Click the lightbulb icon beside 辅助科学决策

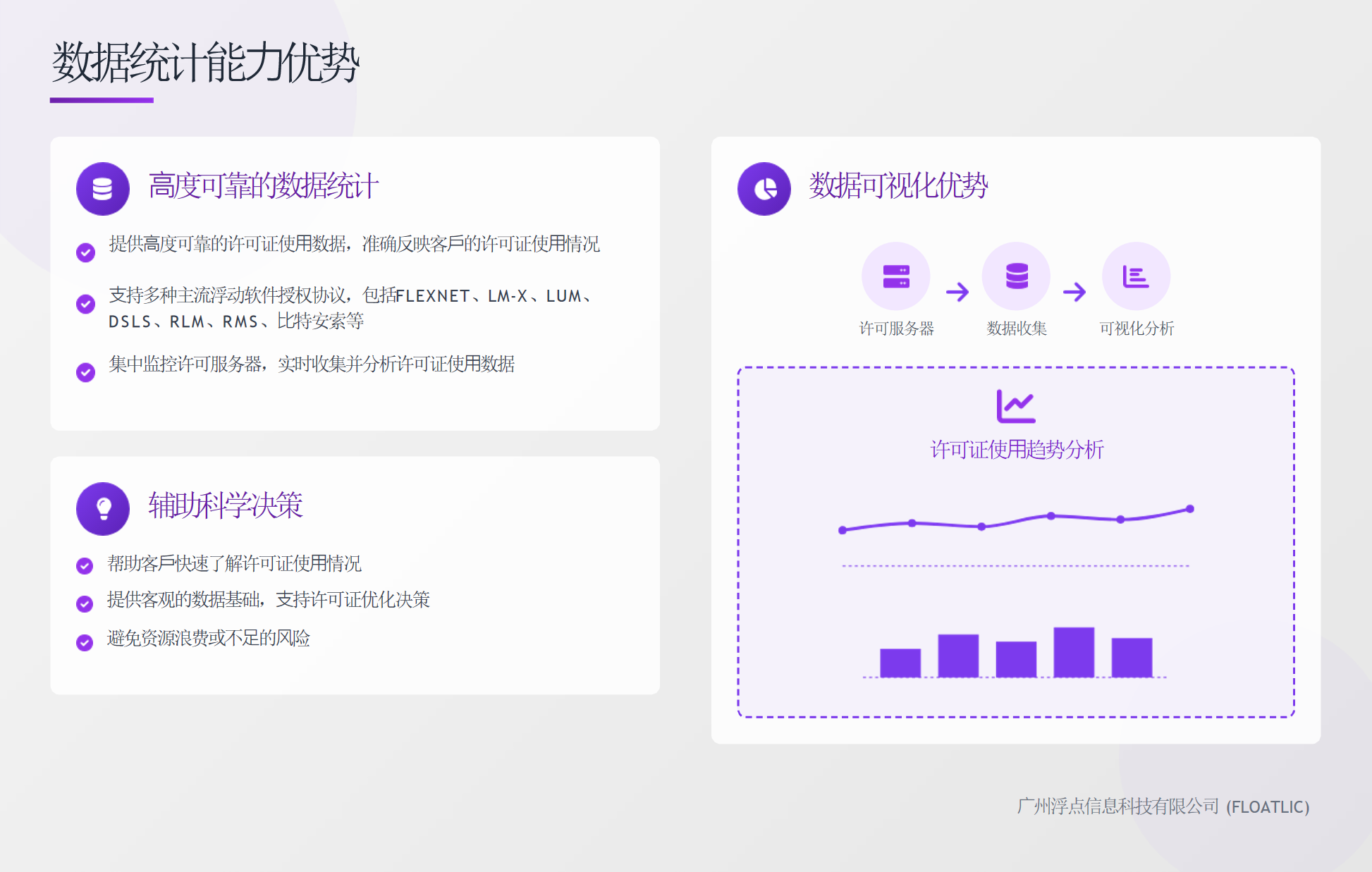[x=103, y=508]
